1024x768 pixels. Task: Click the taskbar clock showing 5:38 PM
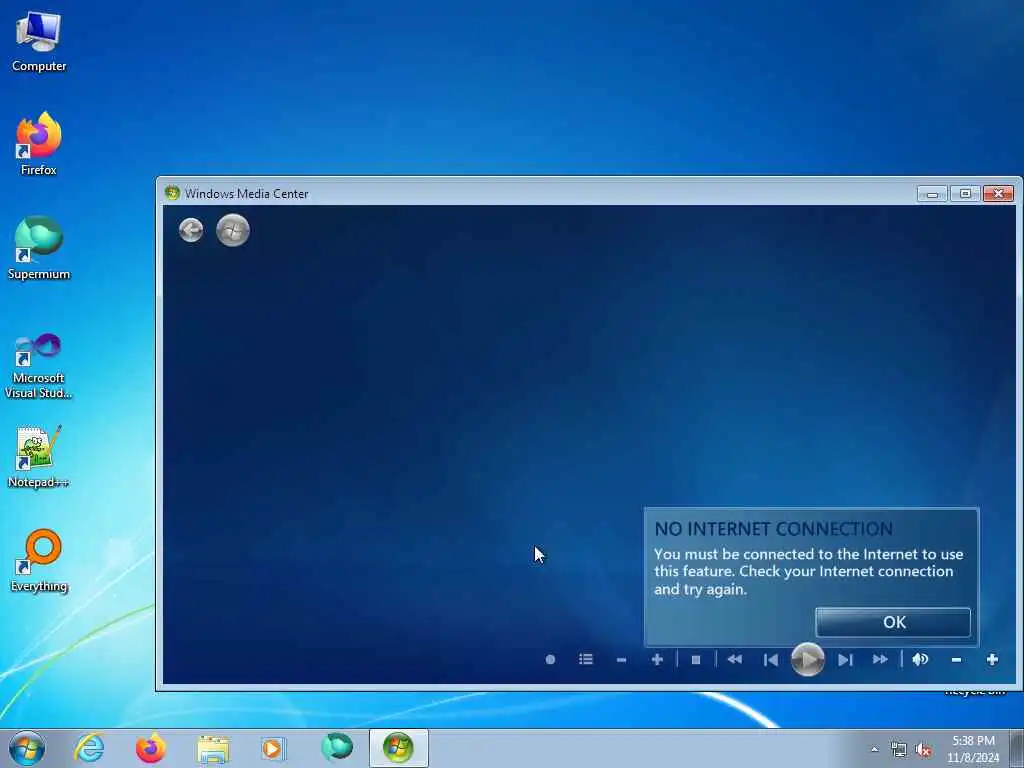tap(973, 749)
